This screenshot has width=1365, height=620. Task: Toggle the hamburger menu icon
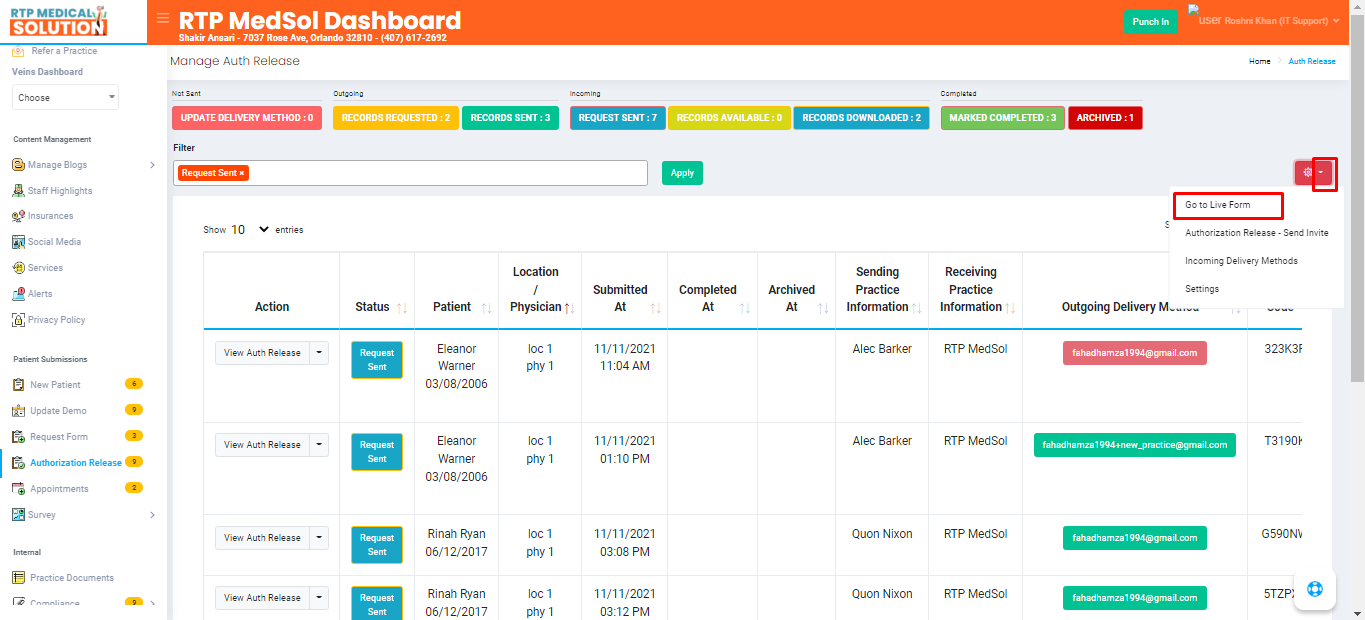[x=163, y=18]
